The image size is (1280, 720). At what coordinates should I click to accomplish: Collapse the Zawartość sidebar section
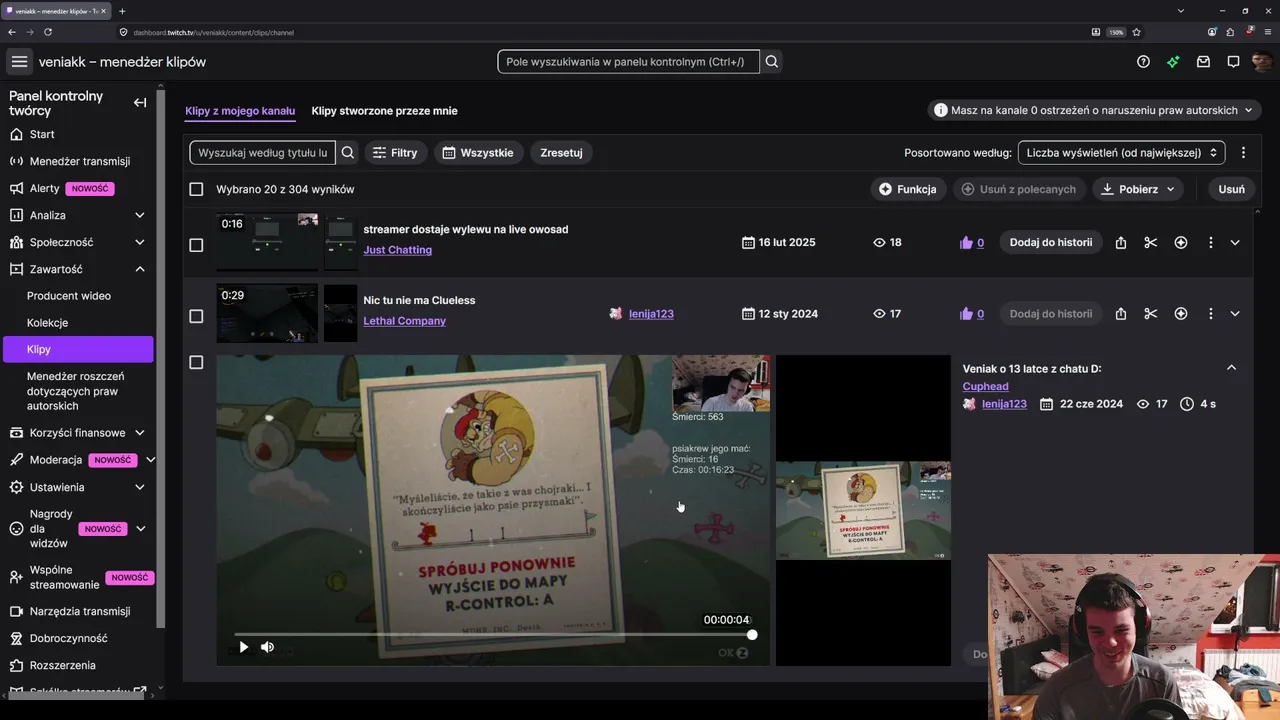click(140, 269)
